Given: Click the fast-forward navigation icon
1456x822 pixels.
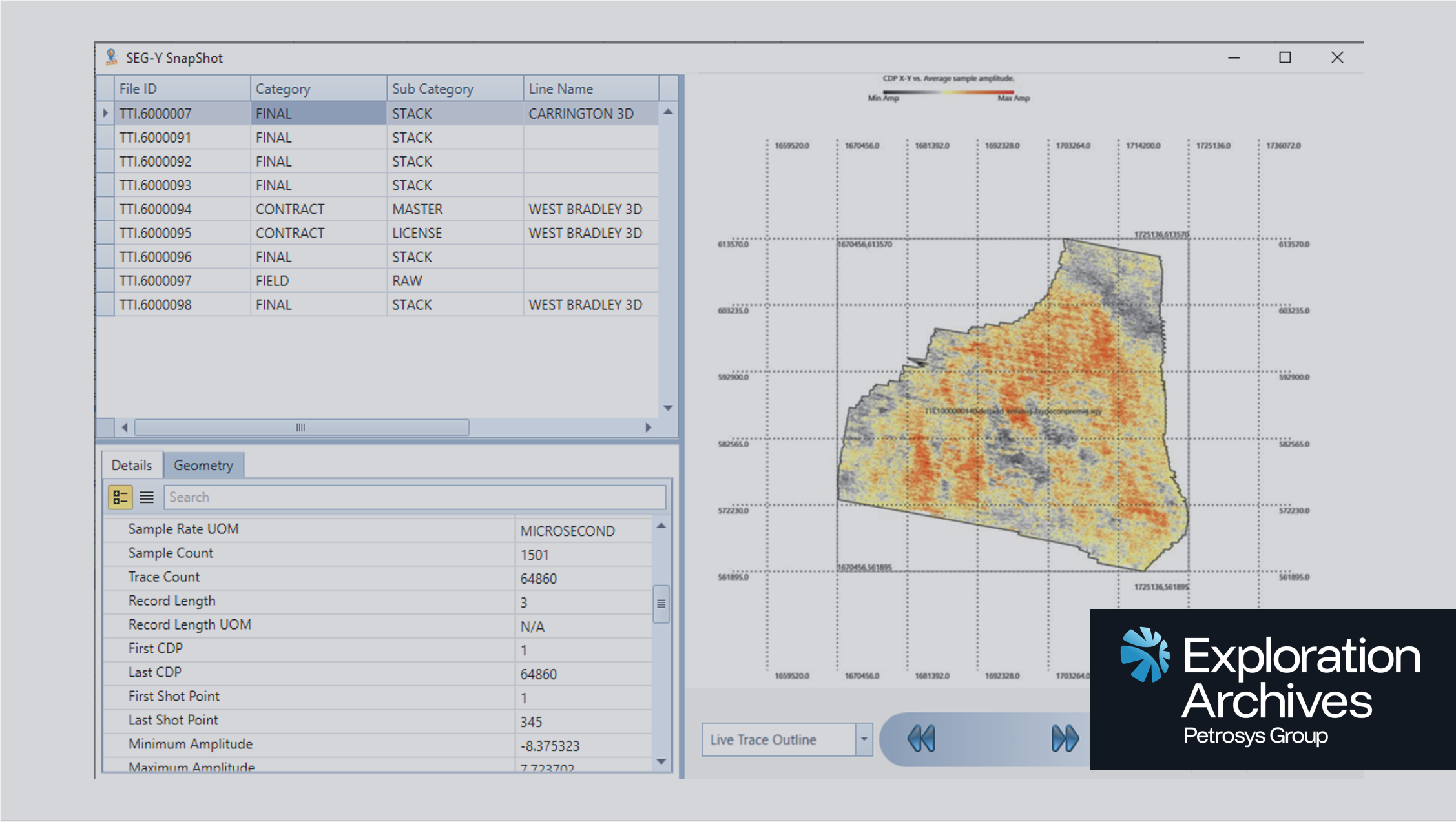Looking at the screenshot, I should [x=1065, y=739].
